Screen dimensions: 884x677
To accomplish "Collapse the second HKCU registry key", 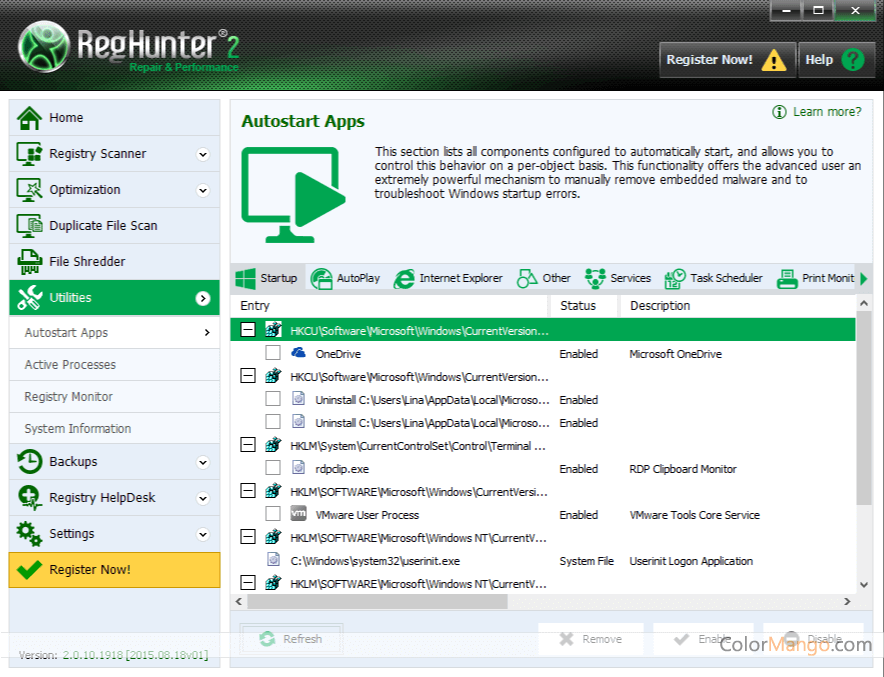I will click(x=247, y=375).
